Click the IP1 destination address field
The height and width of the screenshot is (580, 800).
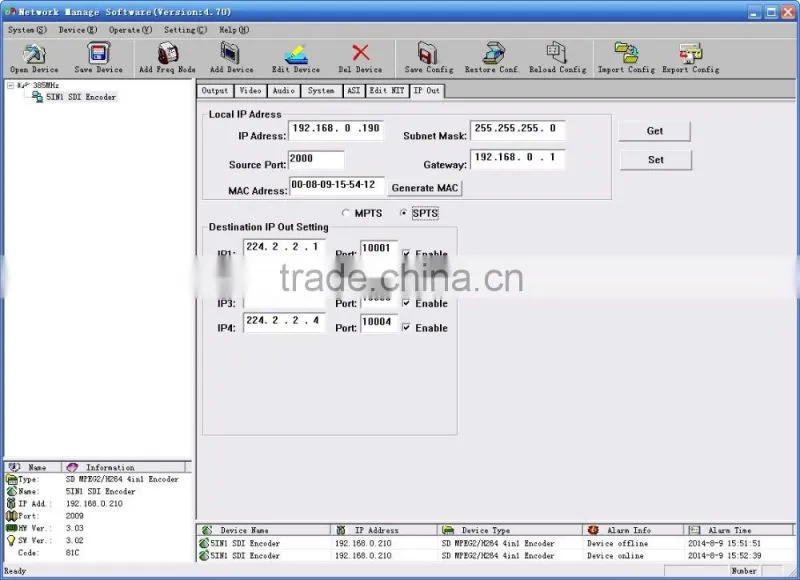[284, 247]
